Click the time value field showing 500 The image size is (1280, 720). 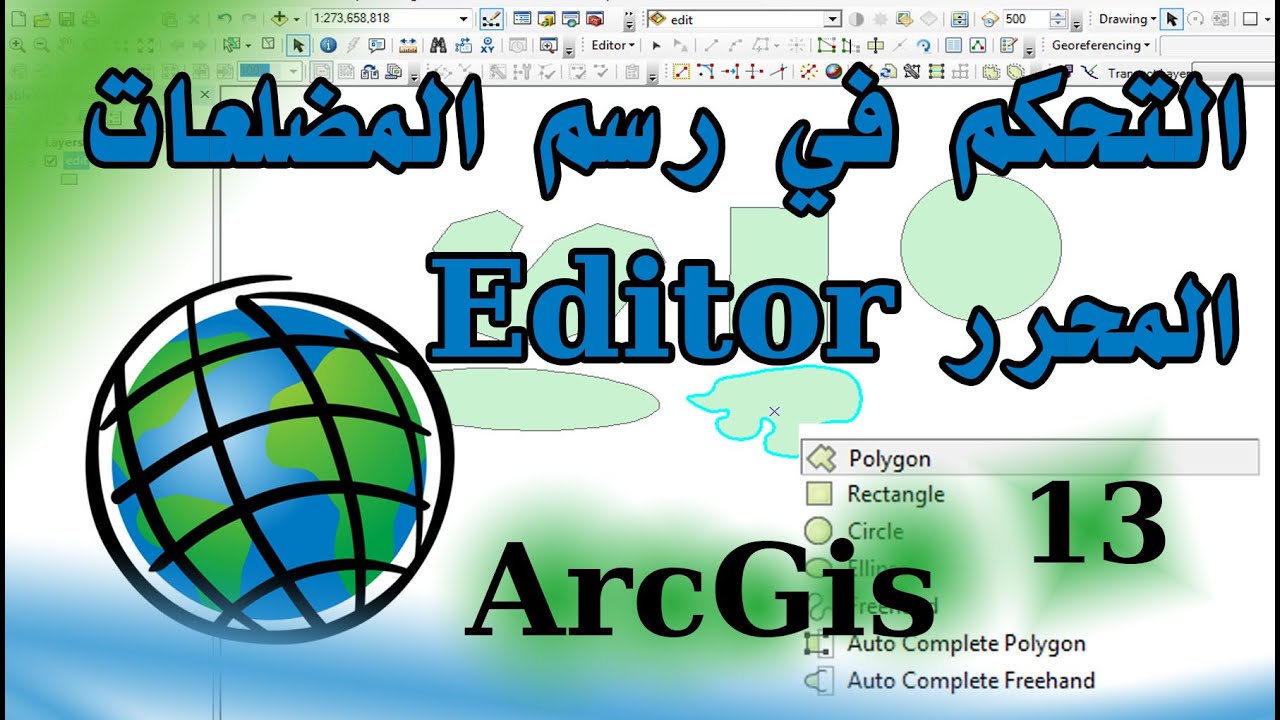[x=1026, y=19]
